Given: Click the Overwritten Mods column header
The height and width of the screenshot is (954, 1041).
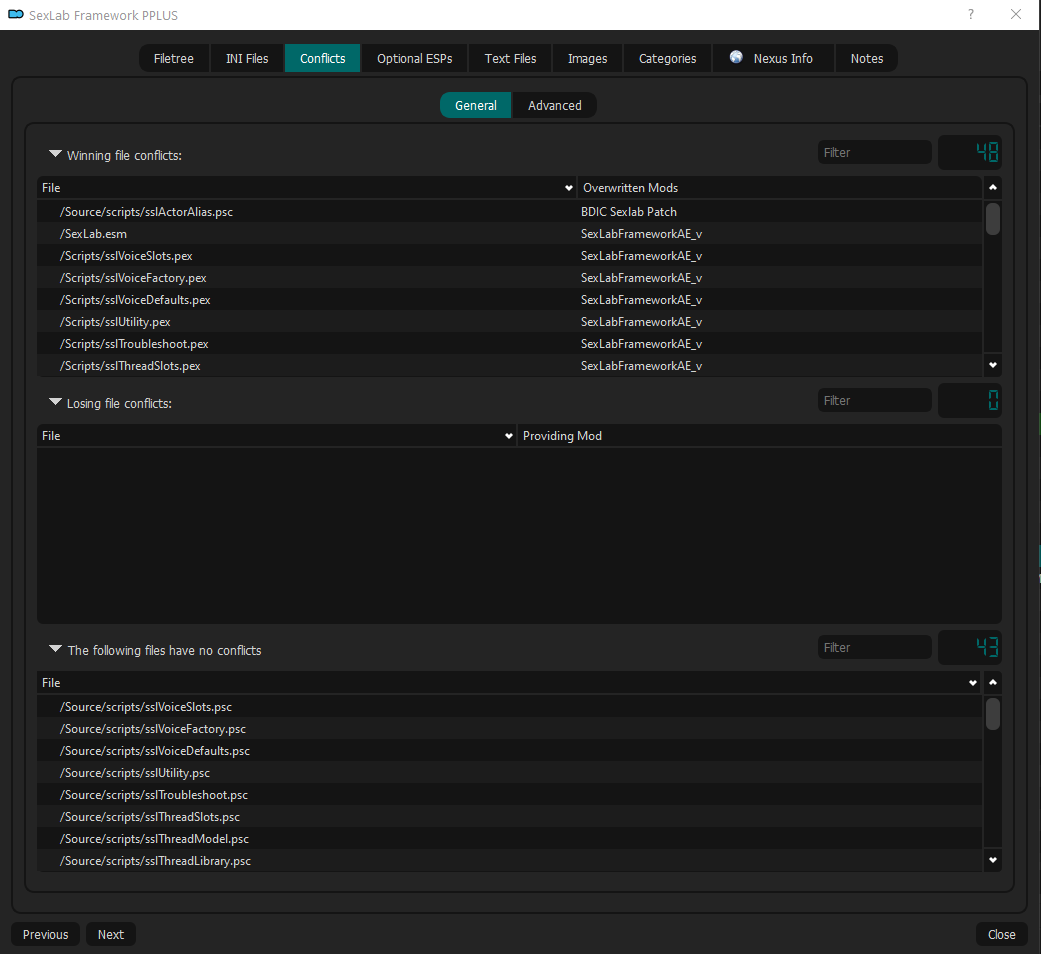Looking at the screenshot, I should click(779, 188).
